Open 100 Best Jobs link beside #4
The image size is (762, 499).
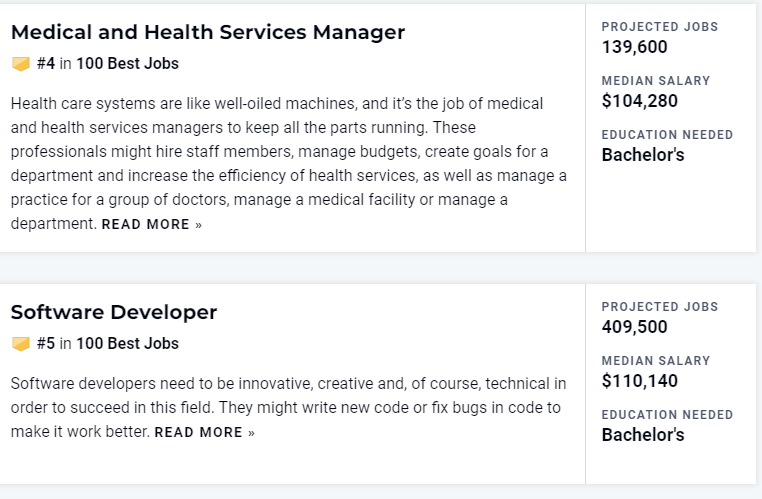click(127, 64)
